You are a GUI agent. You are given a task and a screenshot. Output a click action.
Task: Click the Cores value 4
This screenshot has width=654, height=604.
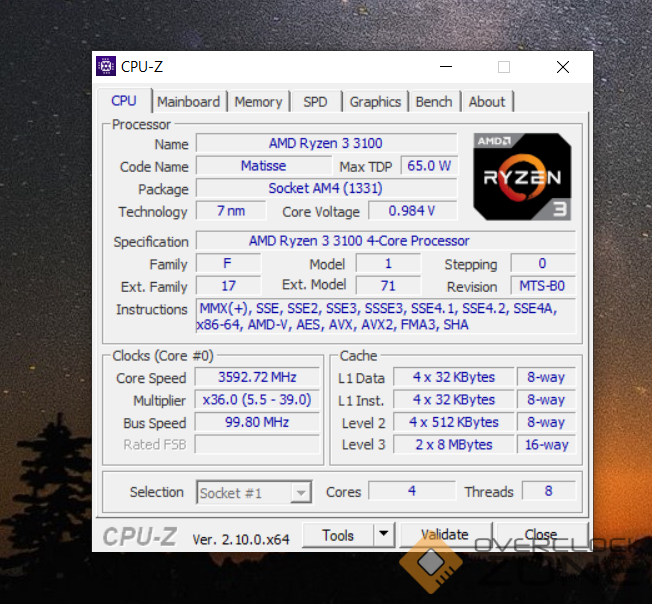412,491
